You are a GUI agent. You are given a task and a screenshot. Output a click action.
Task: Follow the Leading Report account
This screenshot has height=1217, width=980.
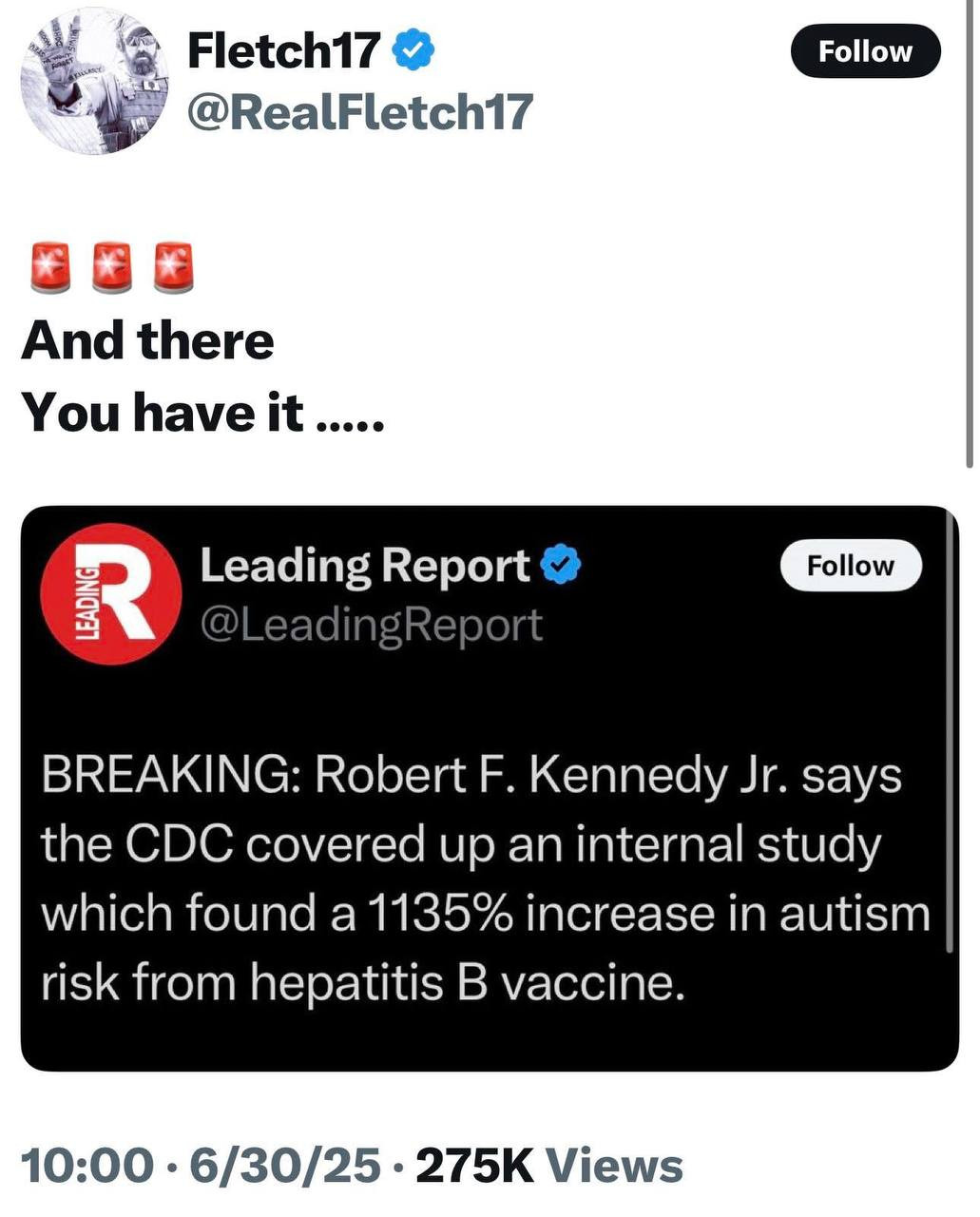click(x=850, y=566)
